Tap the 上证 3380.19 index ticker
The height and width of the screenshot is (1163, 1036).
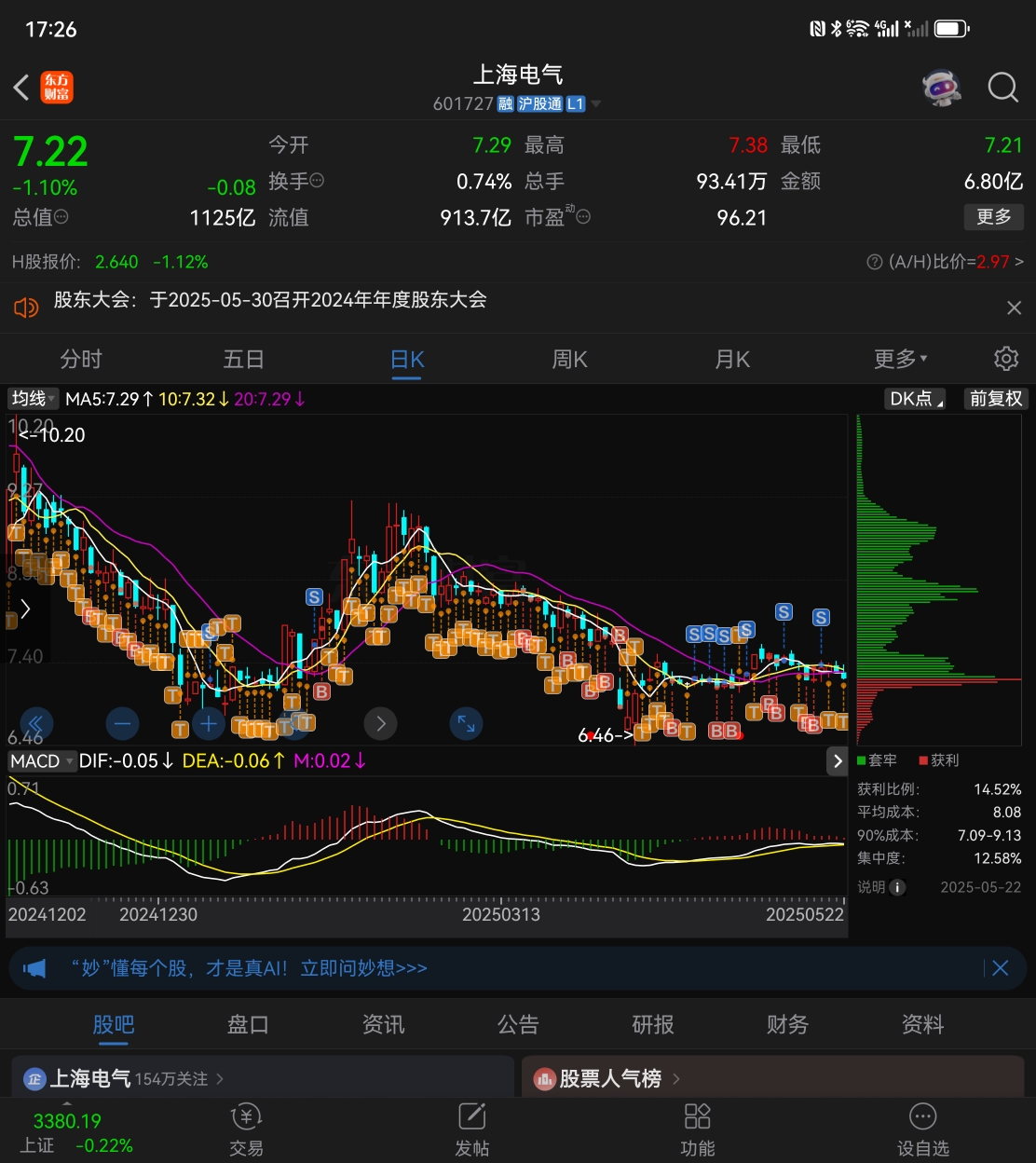coord(76,1133)
